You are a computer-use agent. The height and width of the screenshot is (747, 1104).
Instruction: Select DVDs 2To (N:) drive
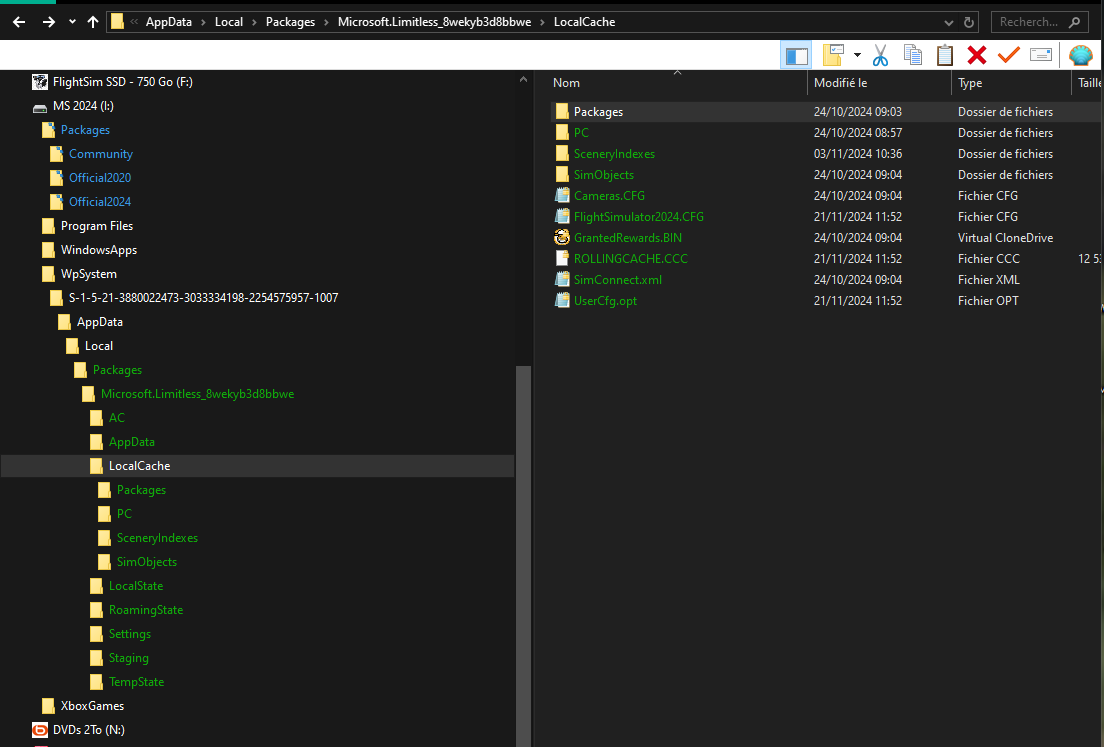click(x=89, y=729)
